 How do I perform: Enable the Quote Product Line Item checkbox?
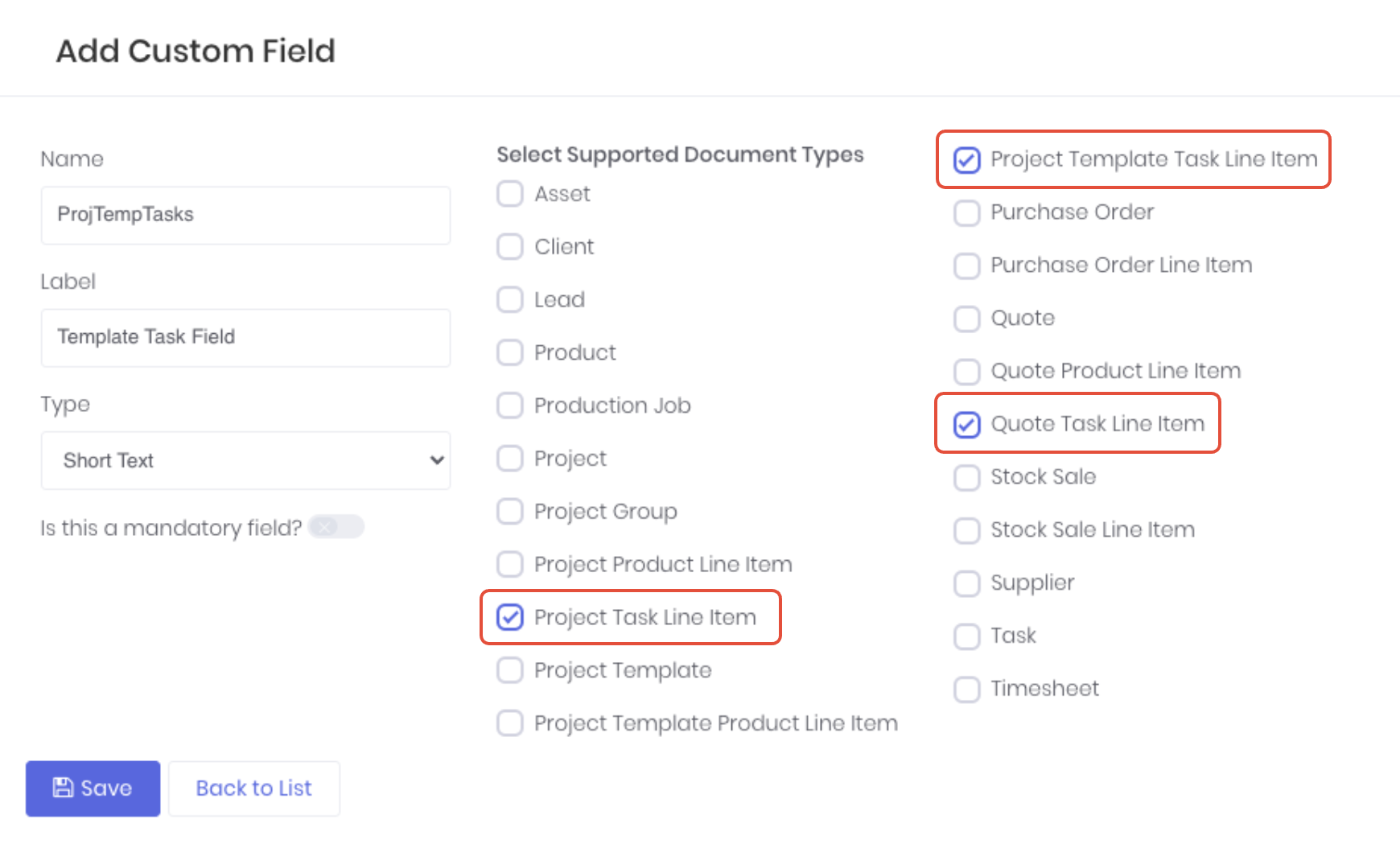click(x=966, y=371)
